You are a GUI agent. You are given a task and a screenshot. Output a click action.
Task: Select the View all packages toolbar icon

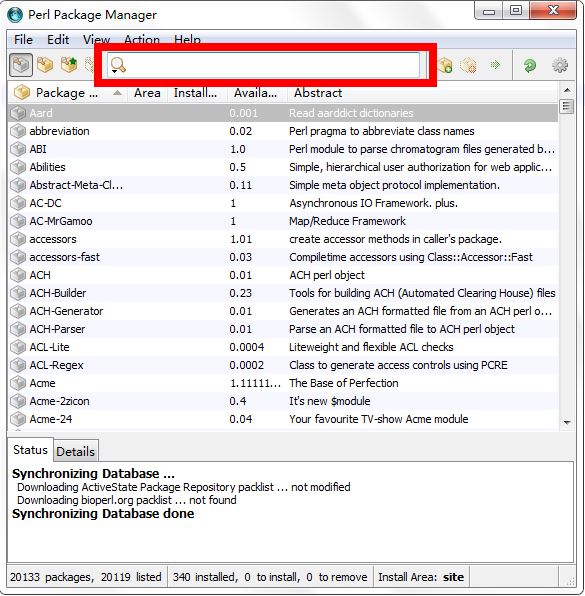point(21,65)
